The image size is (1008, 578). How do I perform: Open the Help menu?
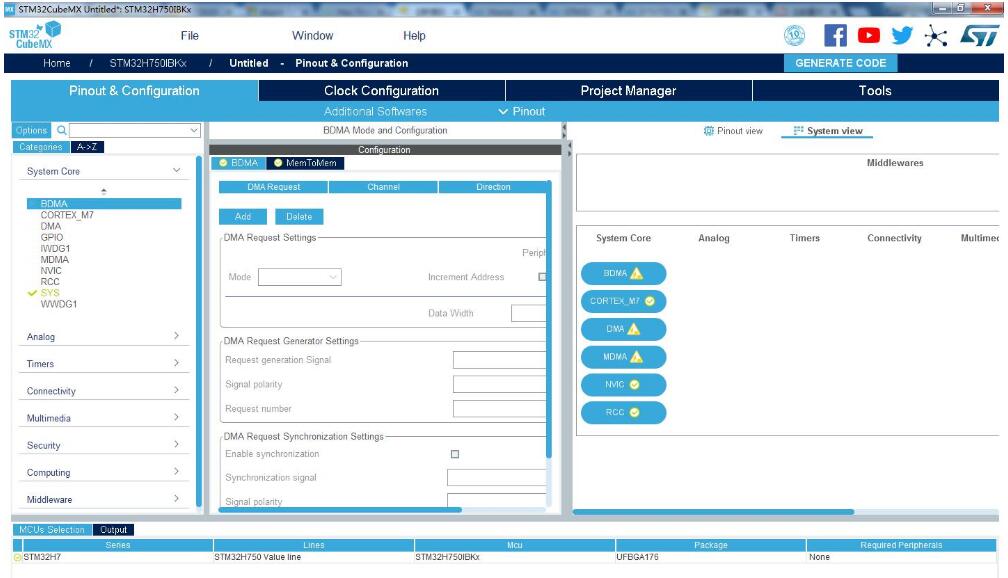pos(414,36)
